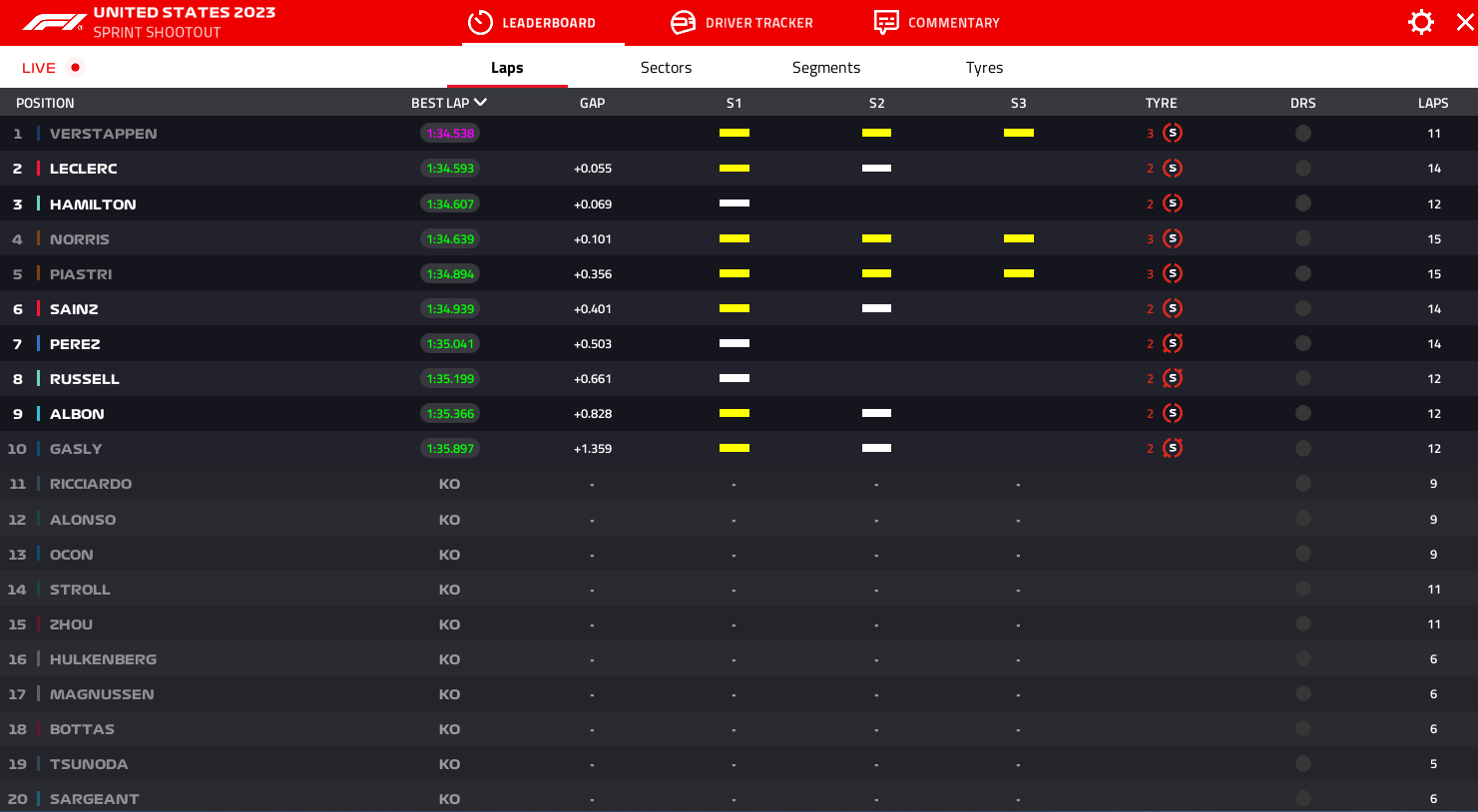Switch to the Segments tab
Viewport: 1478px width, 812px height.
(x=826, y=68)
